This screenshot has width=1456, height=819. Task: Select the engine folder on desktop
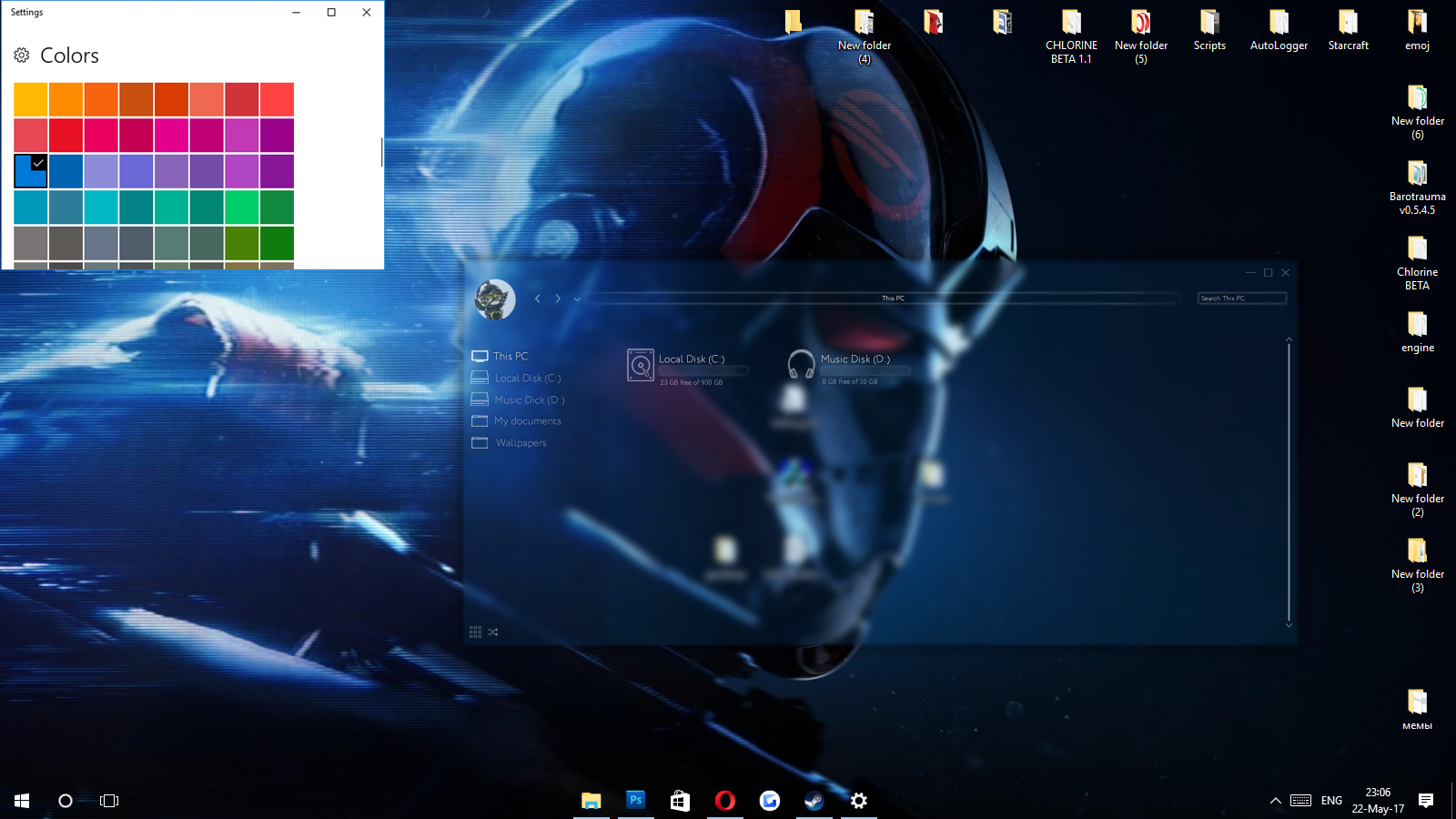1417,332
